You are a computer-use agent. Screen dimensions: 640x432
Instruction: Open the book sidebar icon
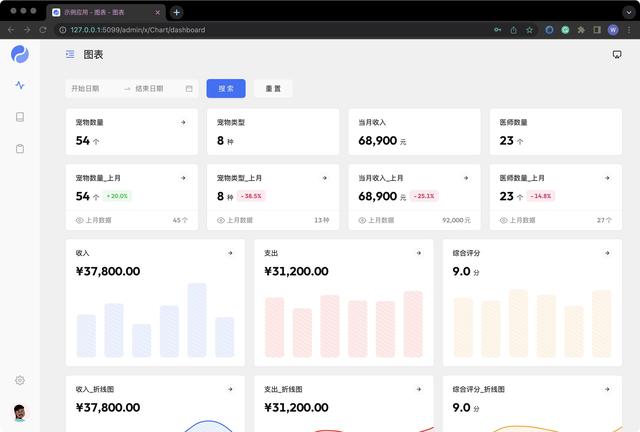click(x=20, y=117)
